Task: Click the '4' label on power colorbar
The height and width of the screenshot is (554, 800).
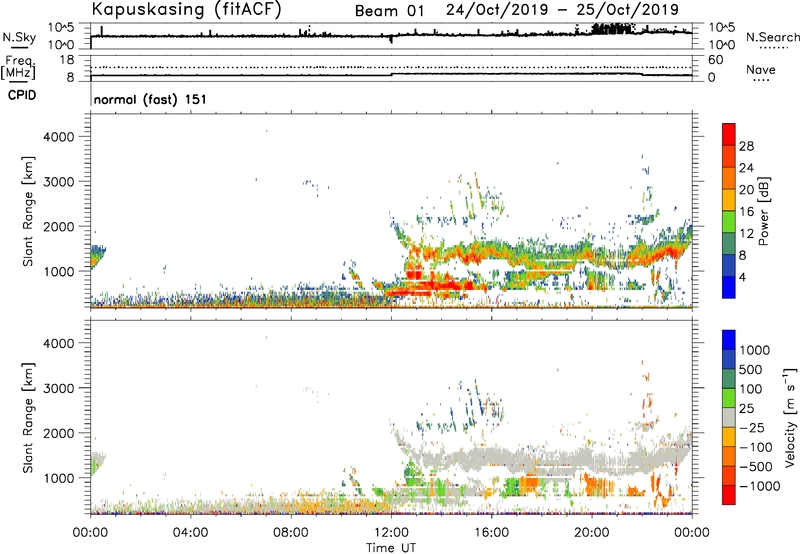Action: click(742, 278)
